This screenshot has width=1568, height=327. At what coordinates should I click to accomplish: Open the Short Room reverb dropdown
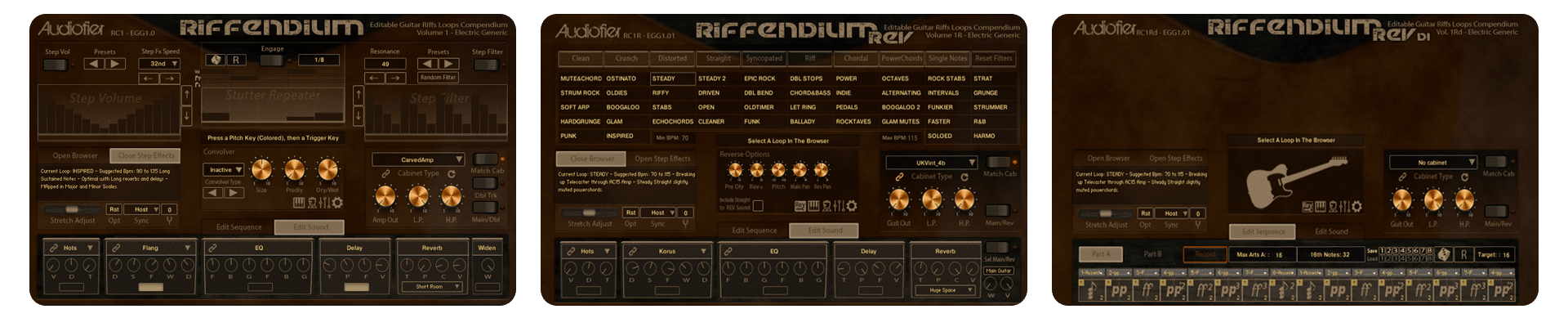coord(432,286)
